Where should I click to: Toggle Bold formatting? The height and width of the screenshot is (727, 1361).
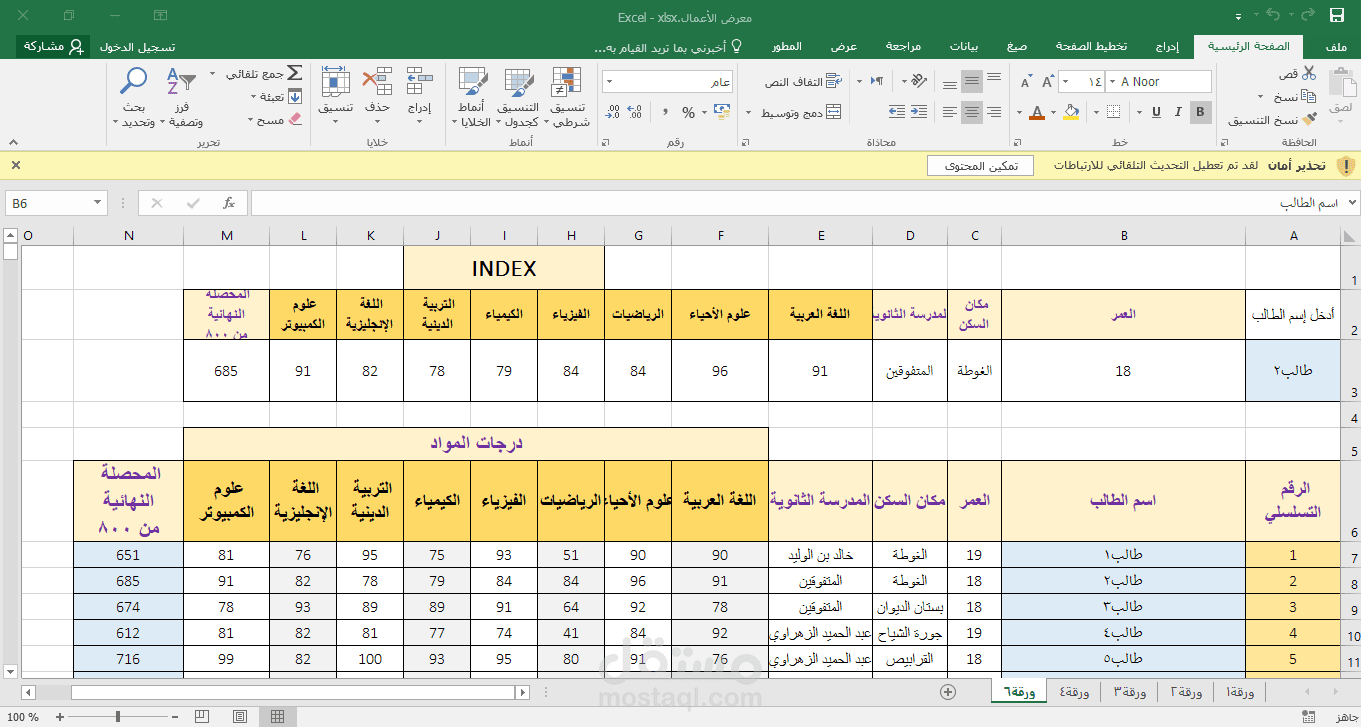[x=1201, y=112]
